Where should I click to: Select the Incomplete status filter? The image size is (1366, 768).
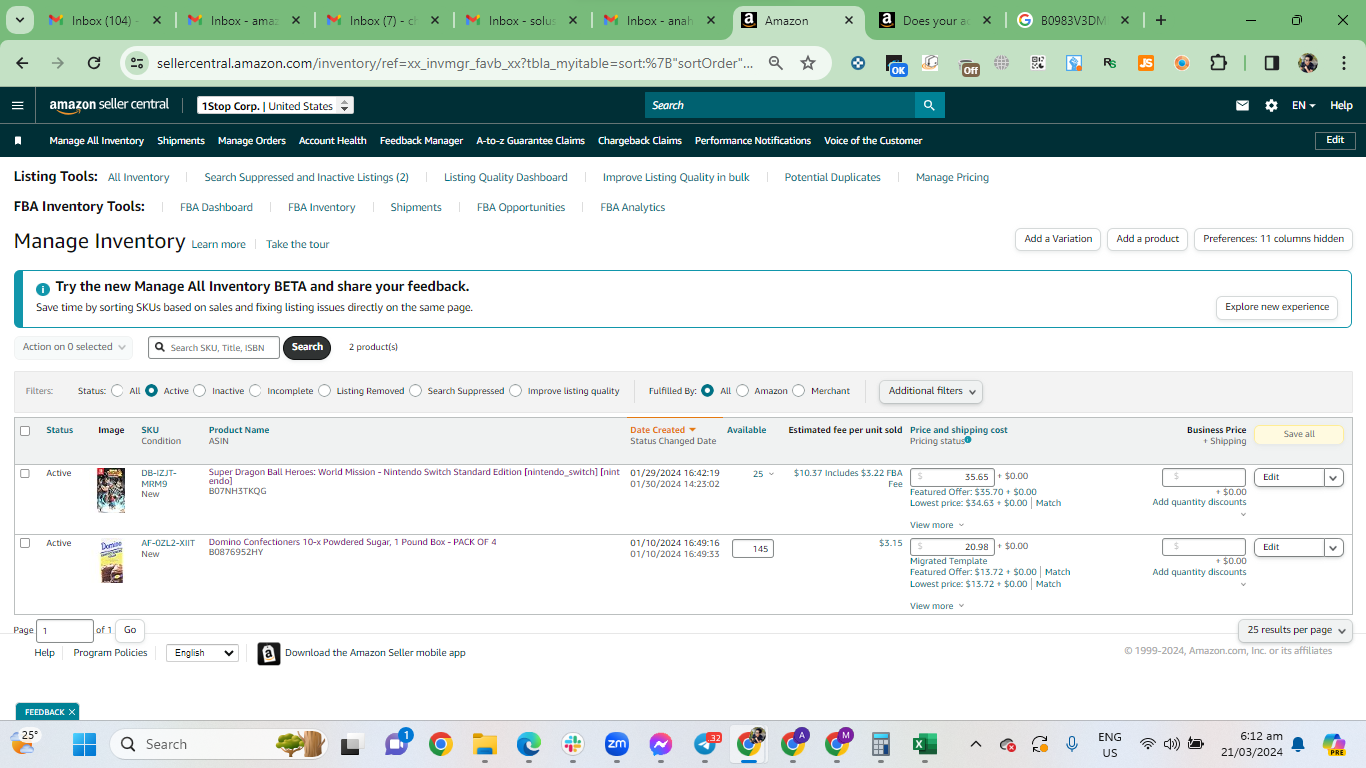point(255,391)
